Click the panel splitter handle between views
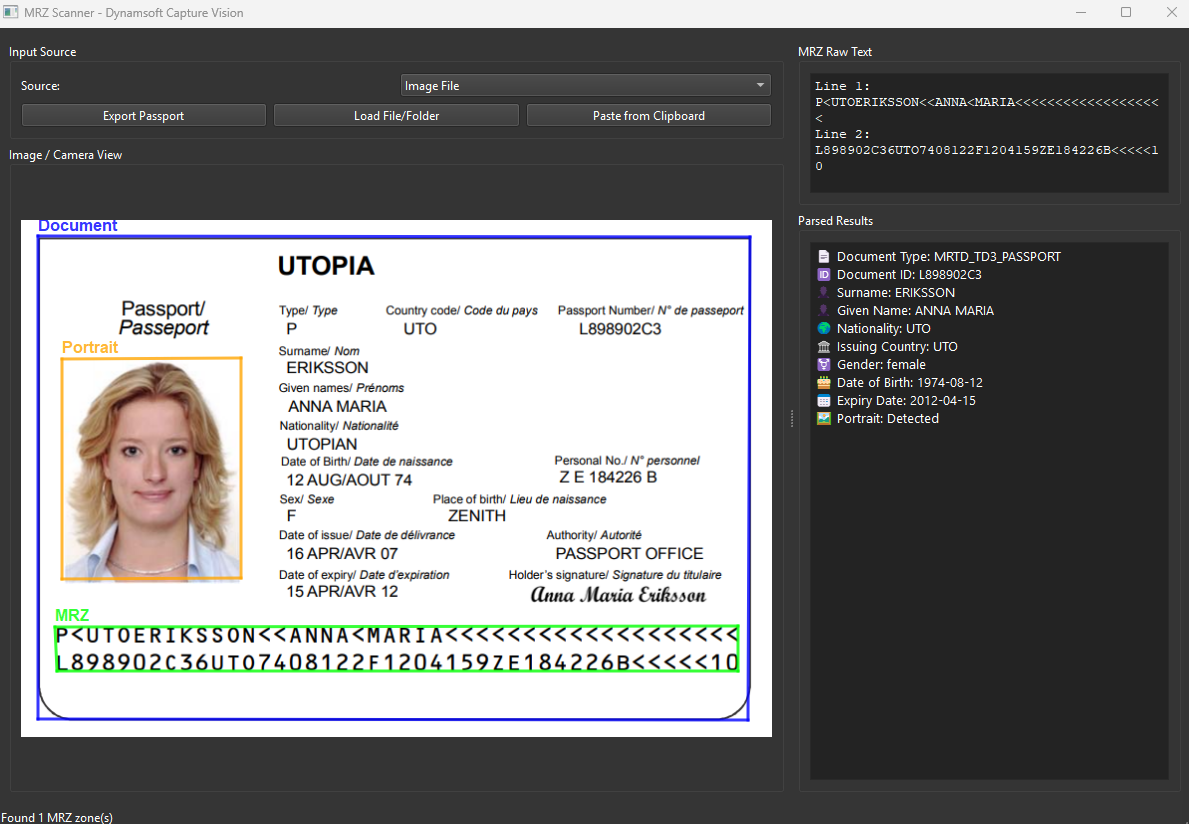Screen dimensions: 1189x824 [x=791, y=419]
